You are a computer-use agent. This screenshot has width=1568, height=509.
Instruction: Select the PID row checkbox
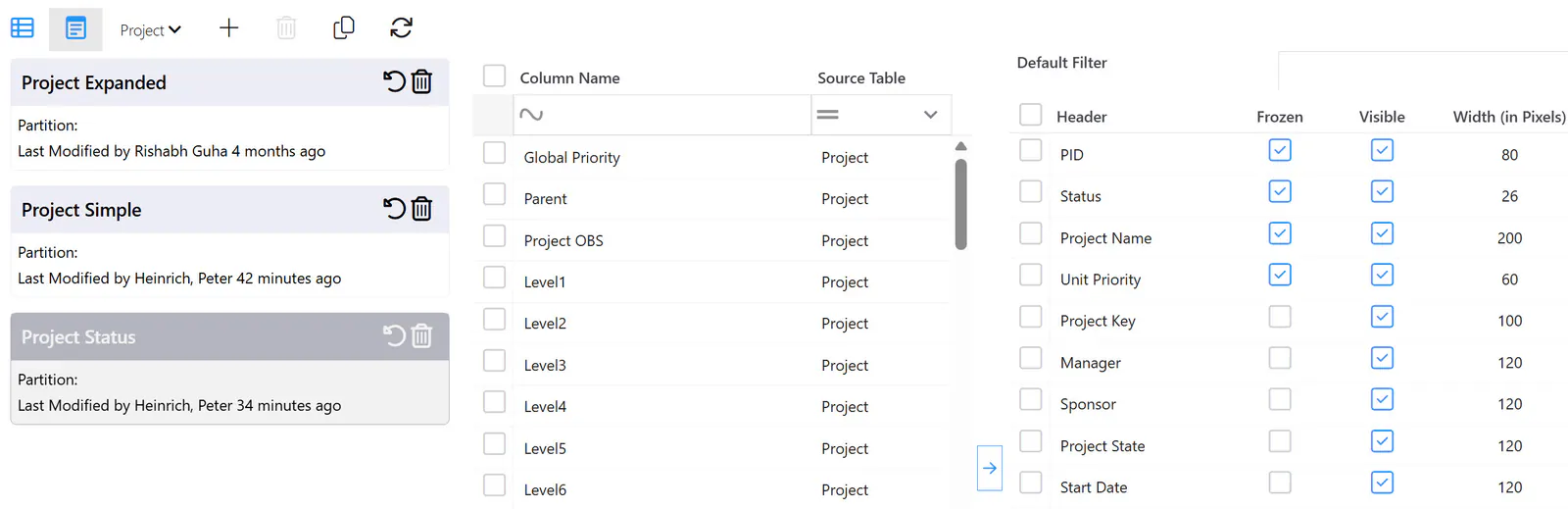[1031, 150]
